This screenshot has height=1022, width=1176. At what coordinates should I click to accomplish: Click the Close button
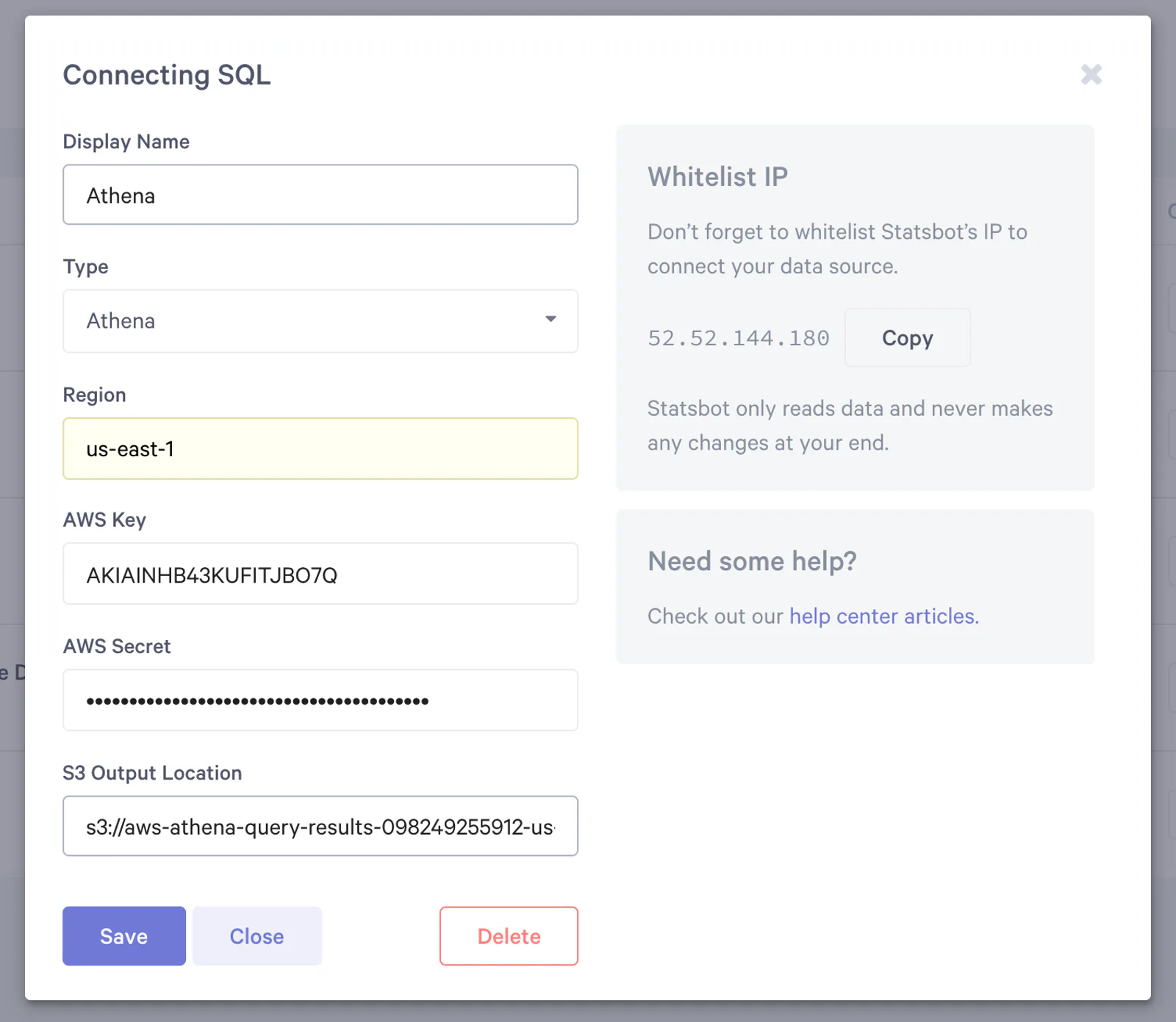coord(257,936)
